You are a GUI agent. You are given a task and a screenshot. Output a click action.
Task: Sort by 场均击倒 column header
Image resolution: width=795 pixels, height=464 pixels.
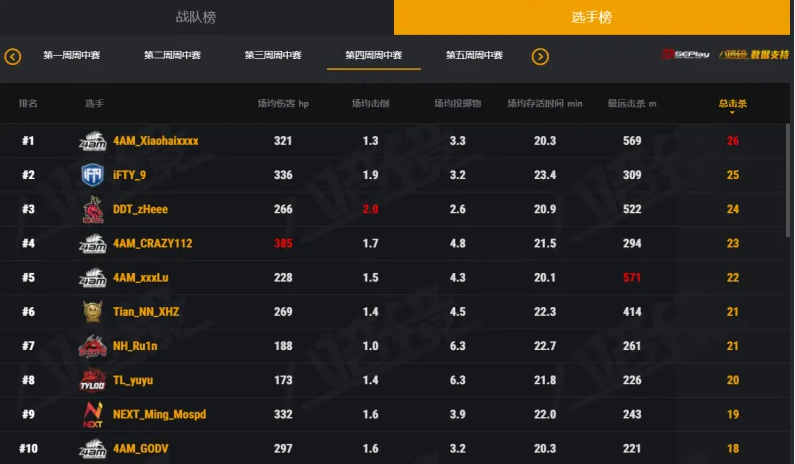371,104
